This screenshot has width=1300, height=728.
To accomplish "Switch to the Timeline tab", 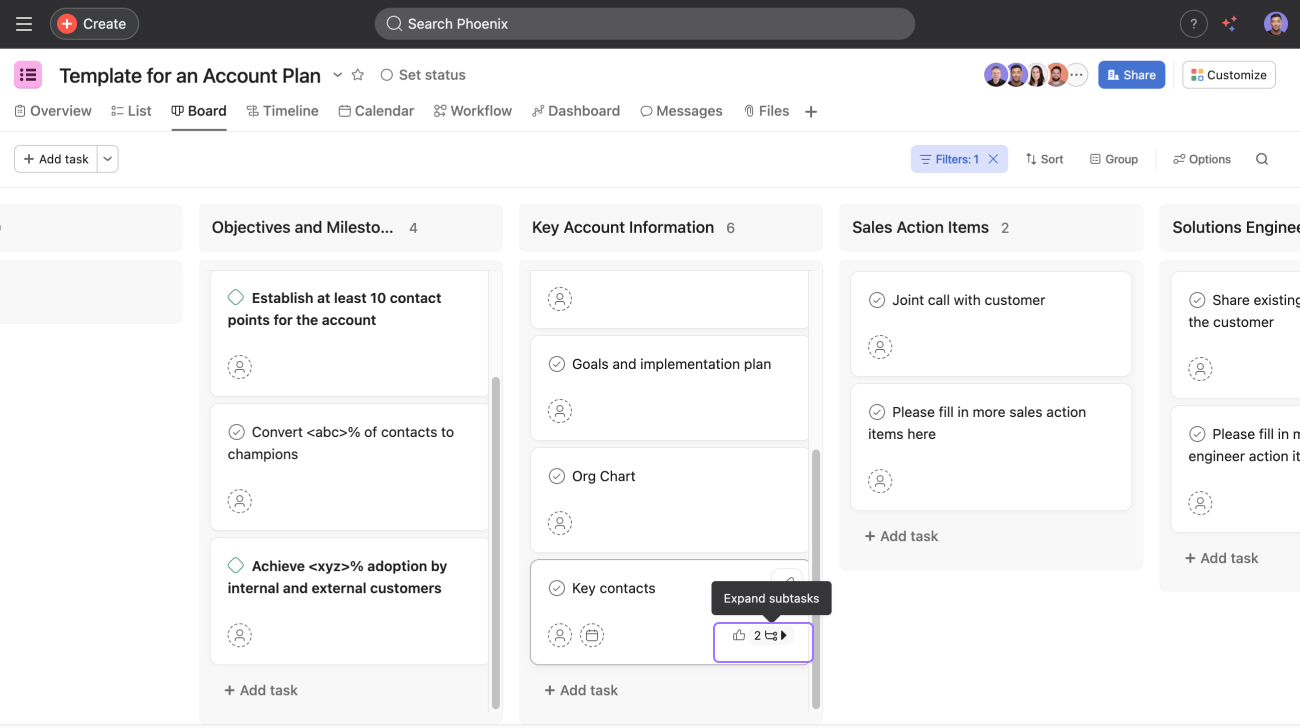I will click(282, 111).
